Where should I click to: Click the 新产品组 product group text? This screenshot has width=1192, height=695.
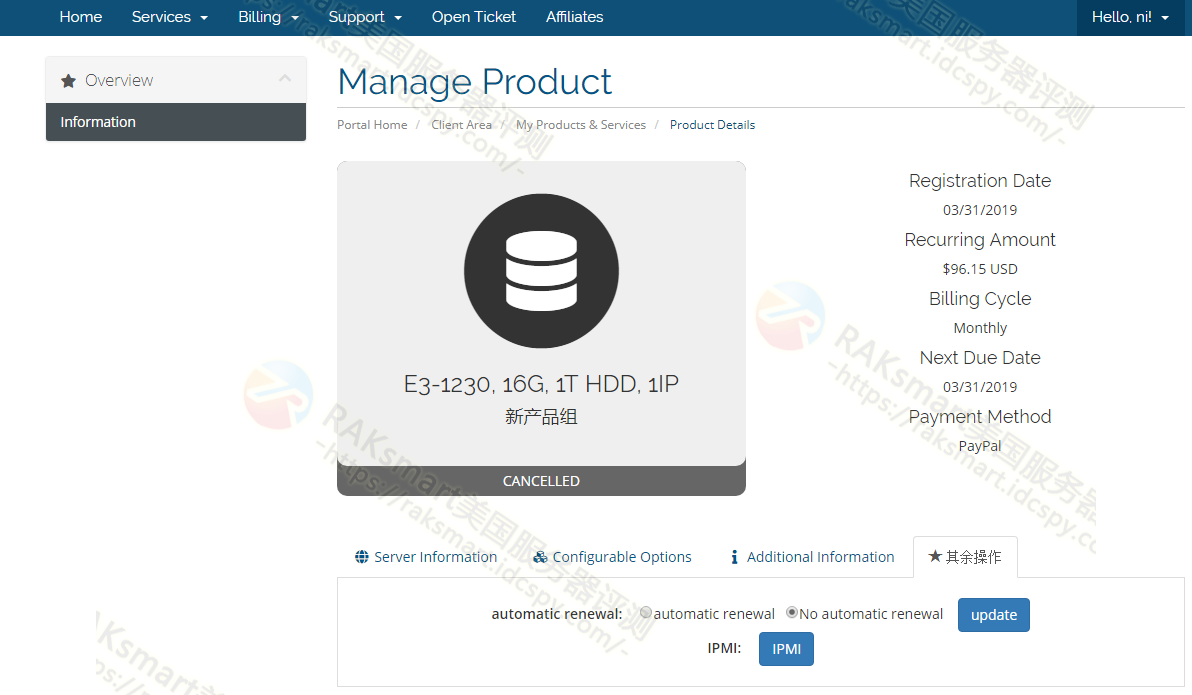click(541, 417)
